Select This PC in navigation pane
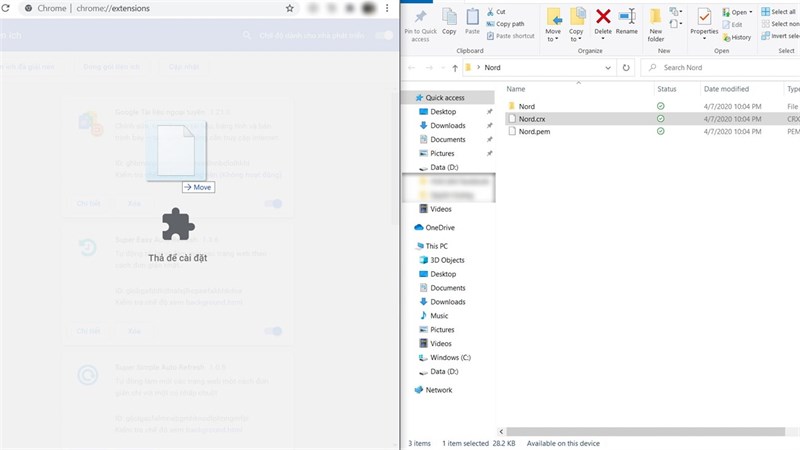 pyautogui.click(x=436, y=246)
